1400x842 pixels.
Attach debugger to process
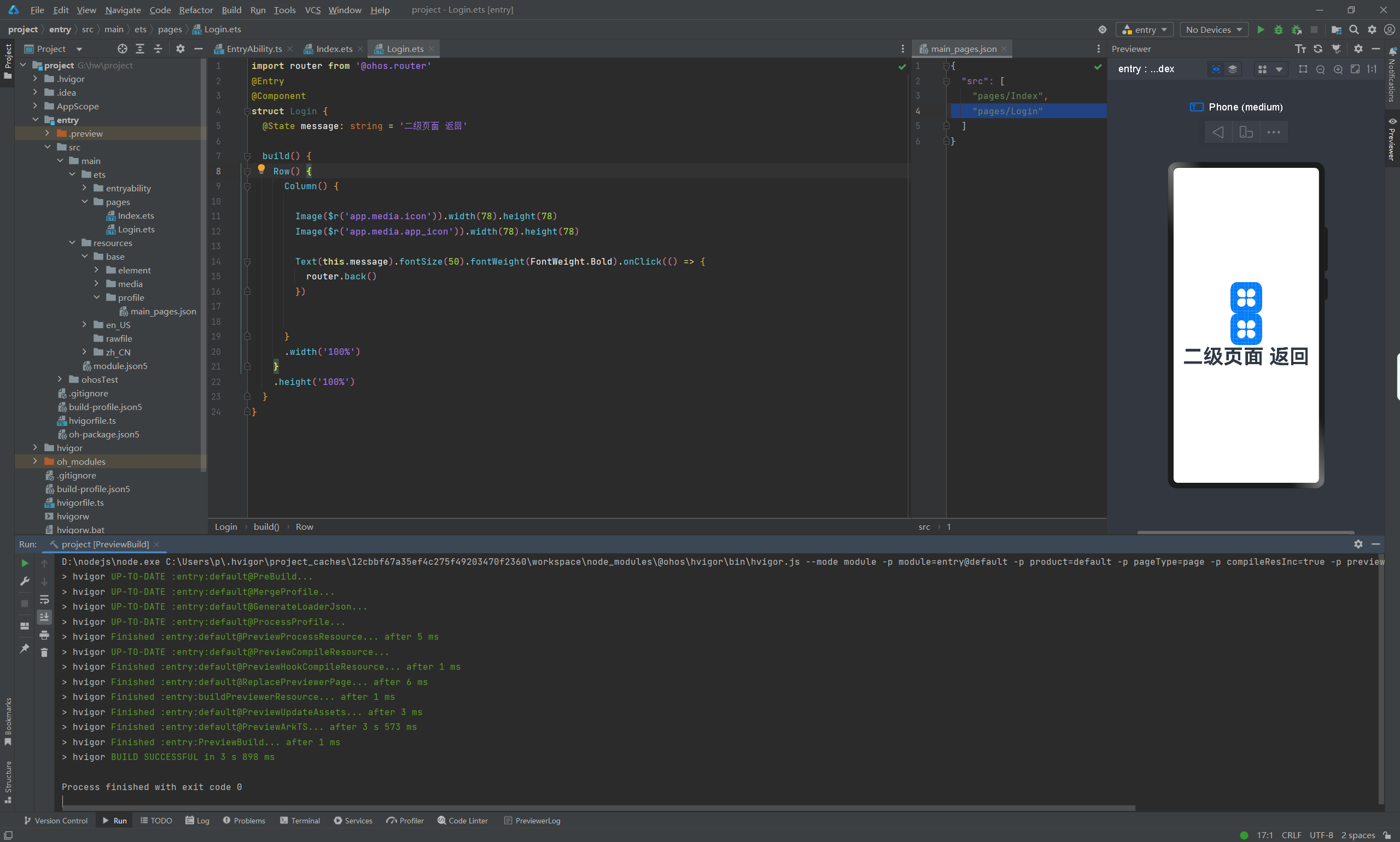pyautogui.click(x=1296, y=30)
